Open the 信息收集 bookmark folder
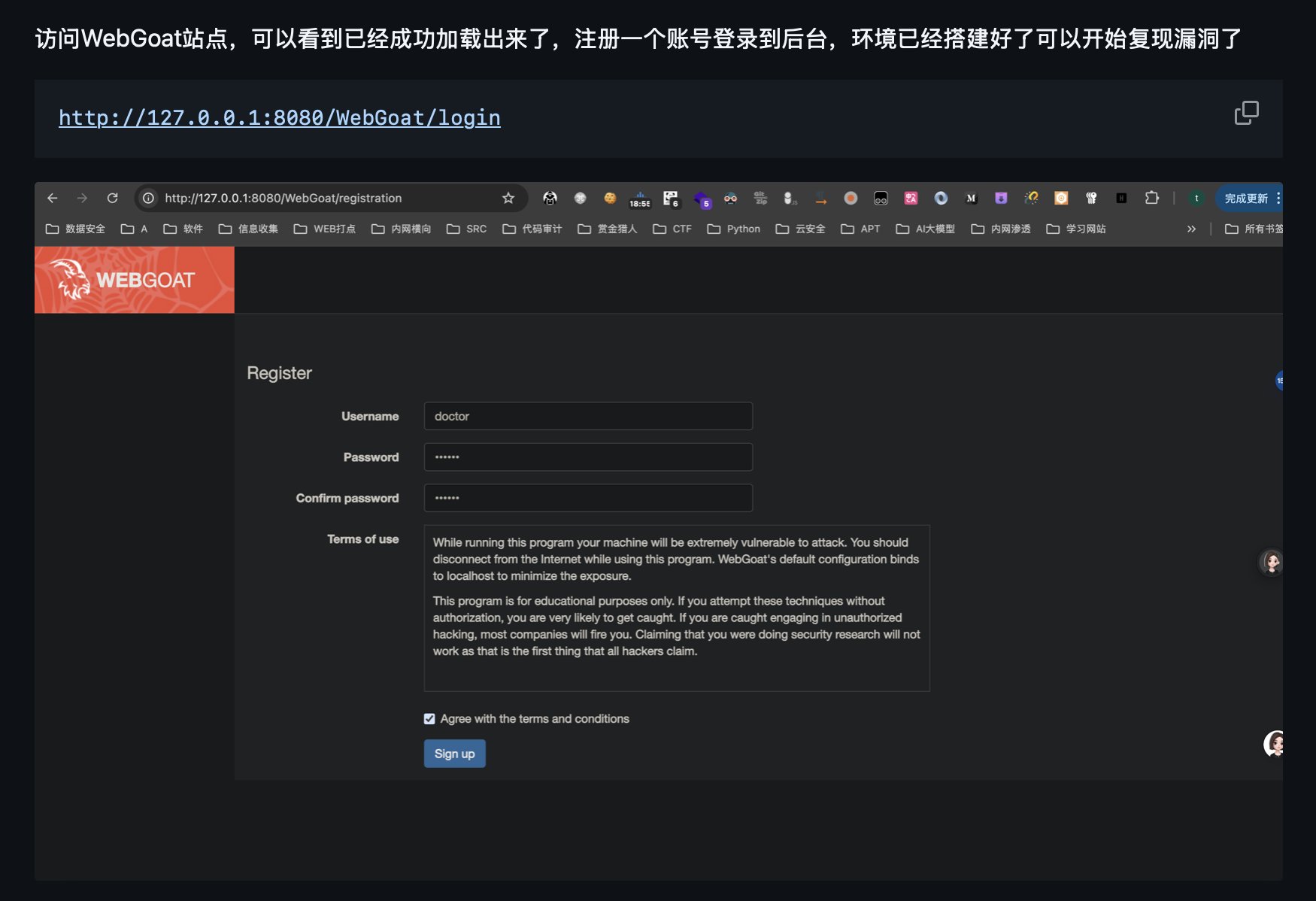This screenshot has height=901, width=1316. coord(248,229)
